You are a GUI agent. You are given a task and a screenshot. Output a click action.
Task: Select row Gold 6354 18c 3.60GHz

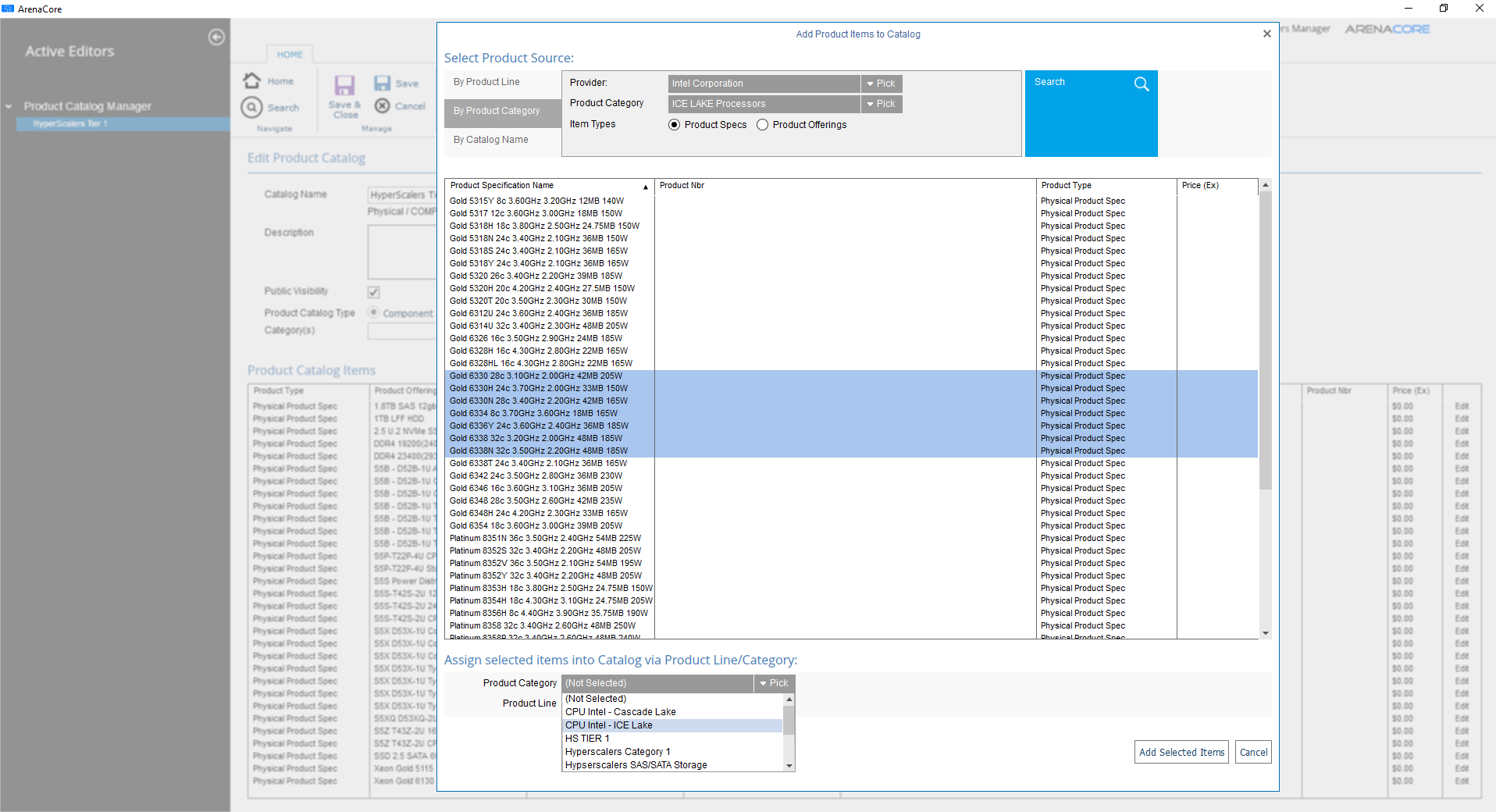[851, 526]
